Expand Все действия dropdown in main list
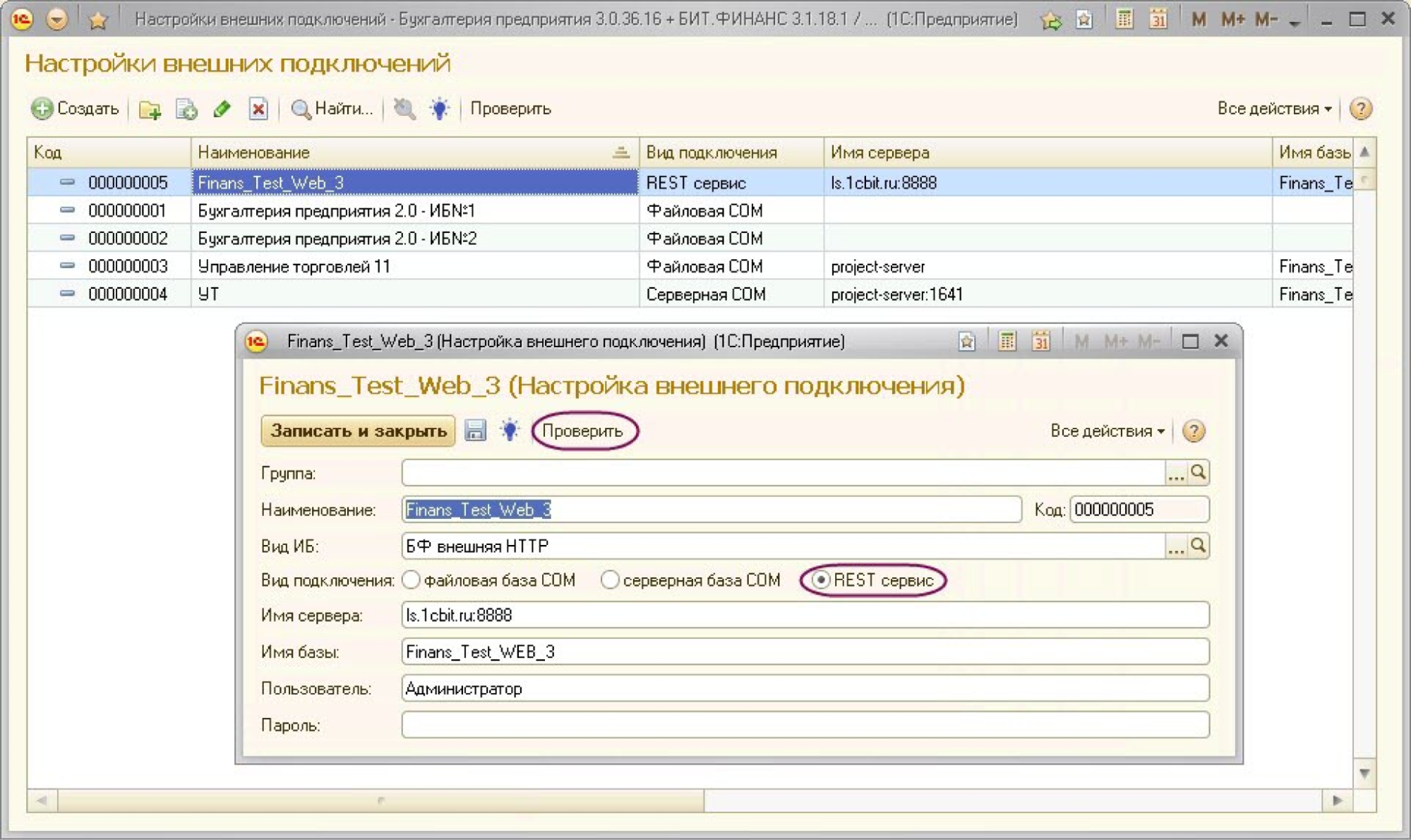The width and height of the screenshot is (1411, 840). pos(1274,109)
